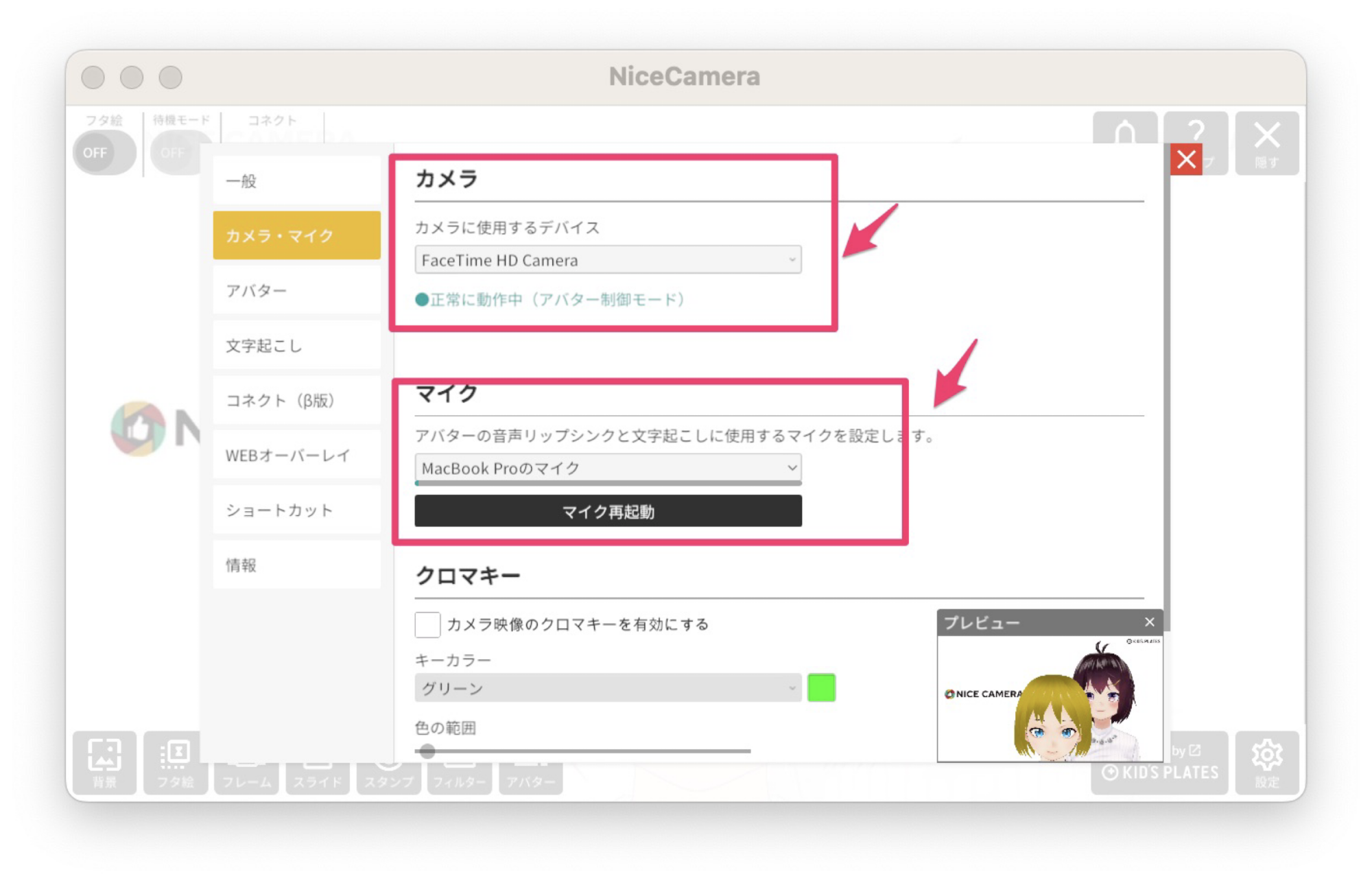Click the 設定 gear icon
This screenshot has width=1372, height=883.
[x=1266, y=763]
